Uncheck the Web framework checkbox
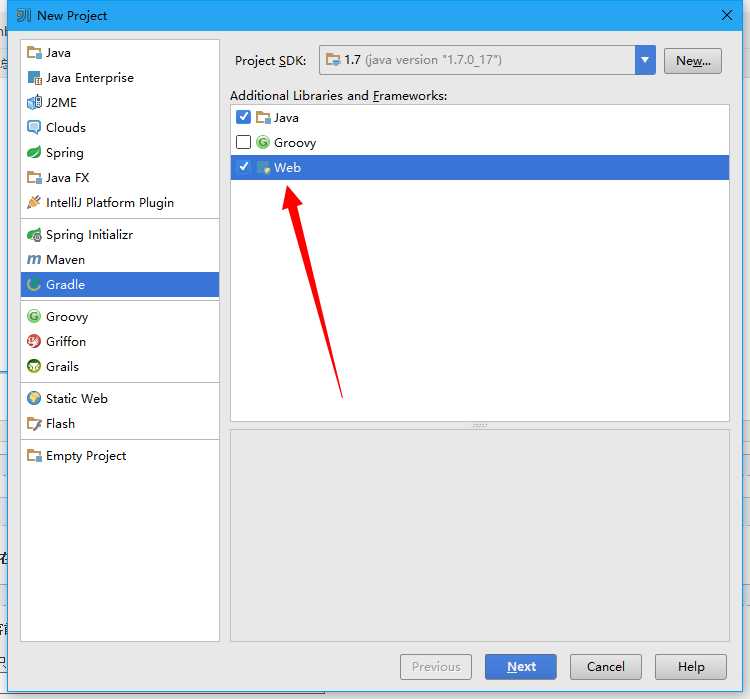Screen dimensions: 750x699 point(243,167)
